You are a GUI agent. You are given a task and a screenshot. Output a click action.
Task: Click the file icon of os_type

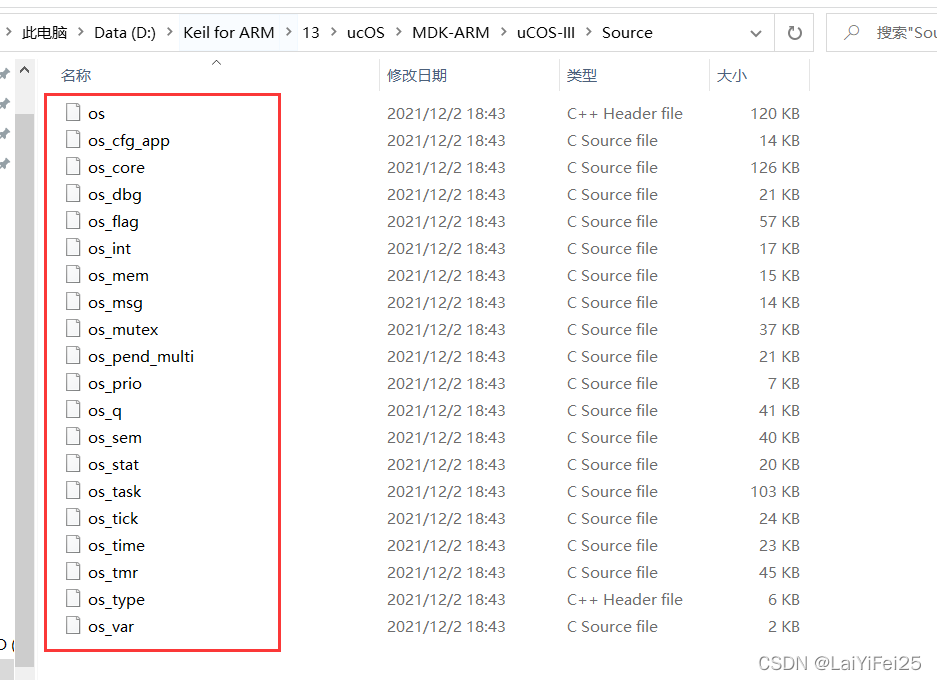click(73, 598)
